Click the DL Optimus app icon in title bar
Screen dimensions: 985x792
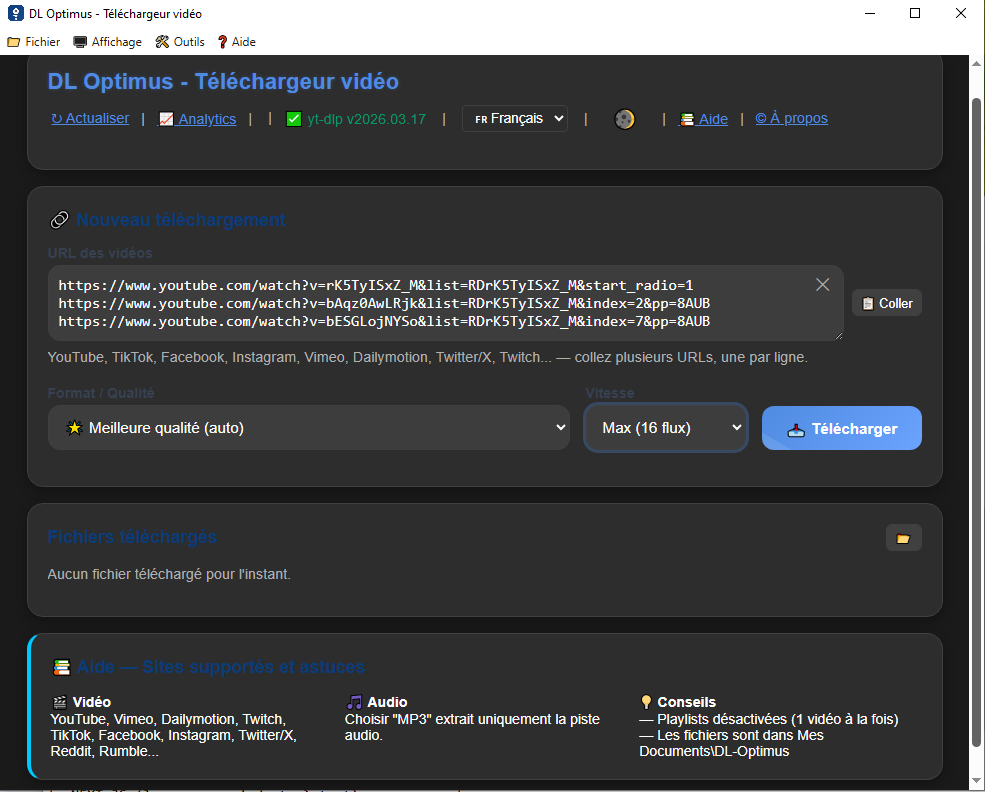coord(15,13)
